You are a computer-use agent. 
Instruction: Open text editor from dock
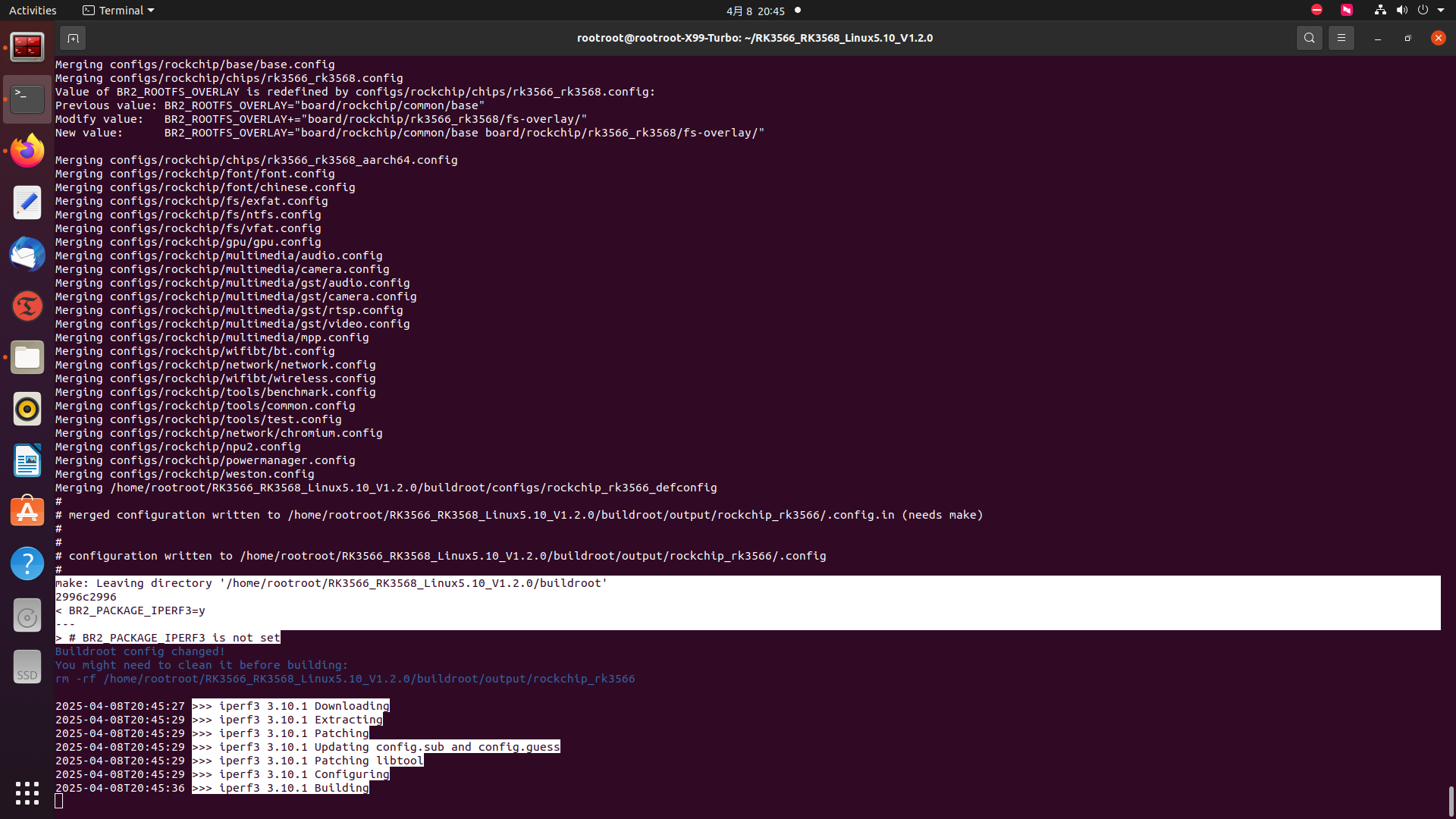coord(27,202)
